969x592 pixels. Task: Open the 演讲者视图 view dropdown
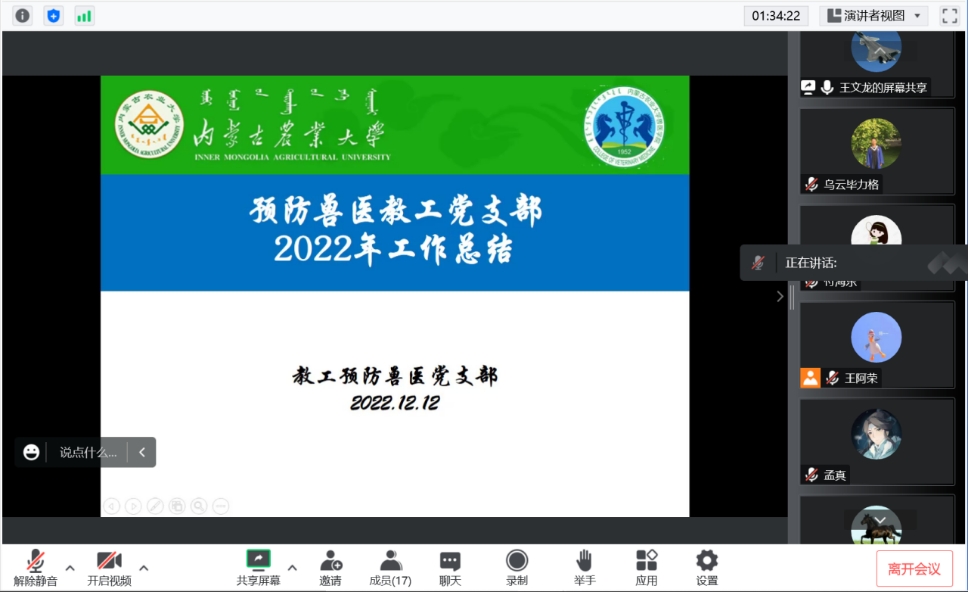point(873,15)
